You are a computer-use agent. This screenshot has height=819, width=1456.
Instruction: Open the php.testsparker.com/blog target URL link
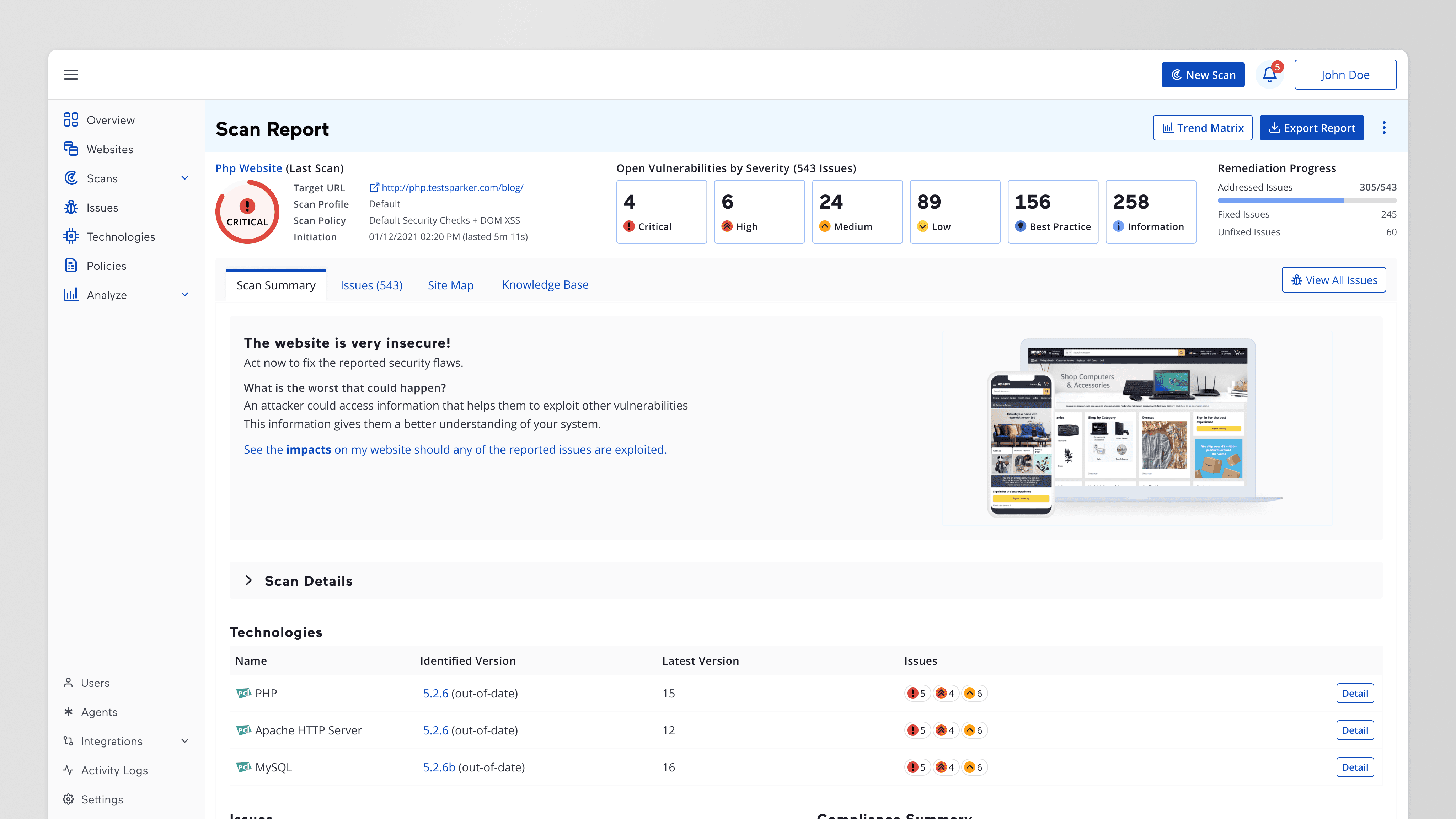(452, 187)
